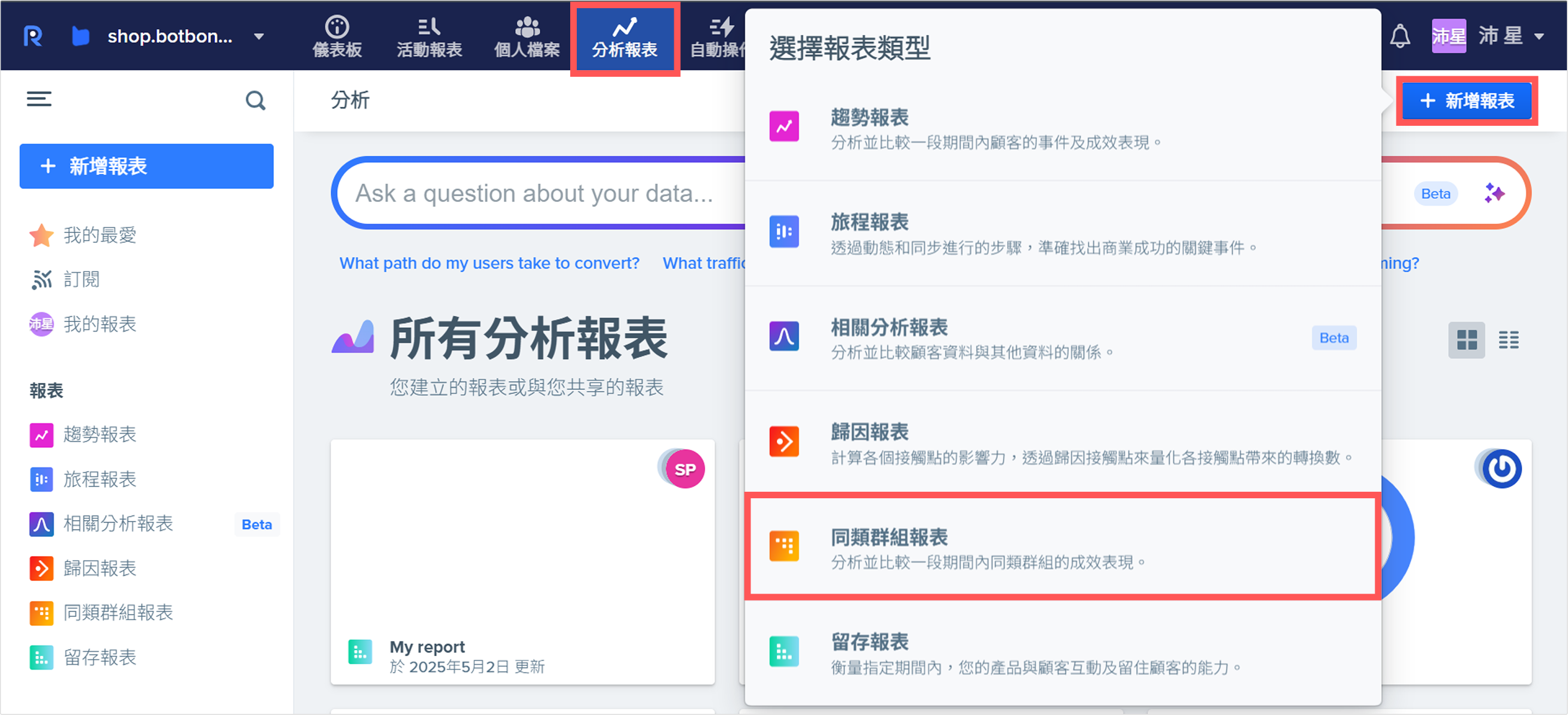
Task: Switch to the grid view
Action: 1466,340
